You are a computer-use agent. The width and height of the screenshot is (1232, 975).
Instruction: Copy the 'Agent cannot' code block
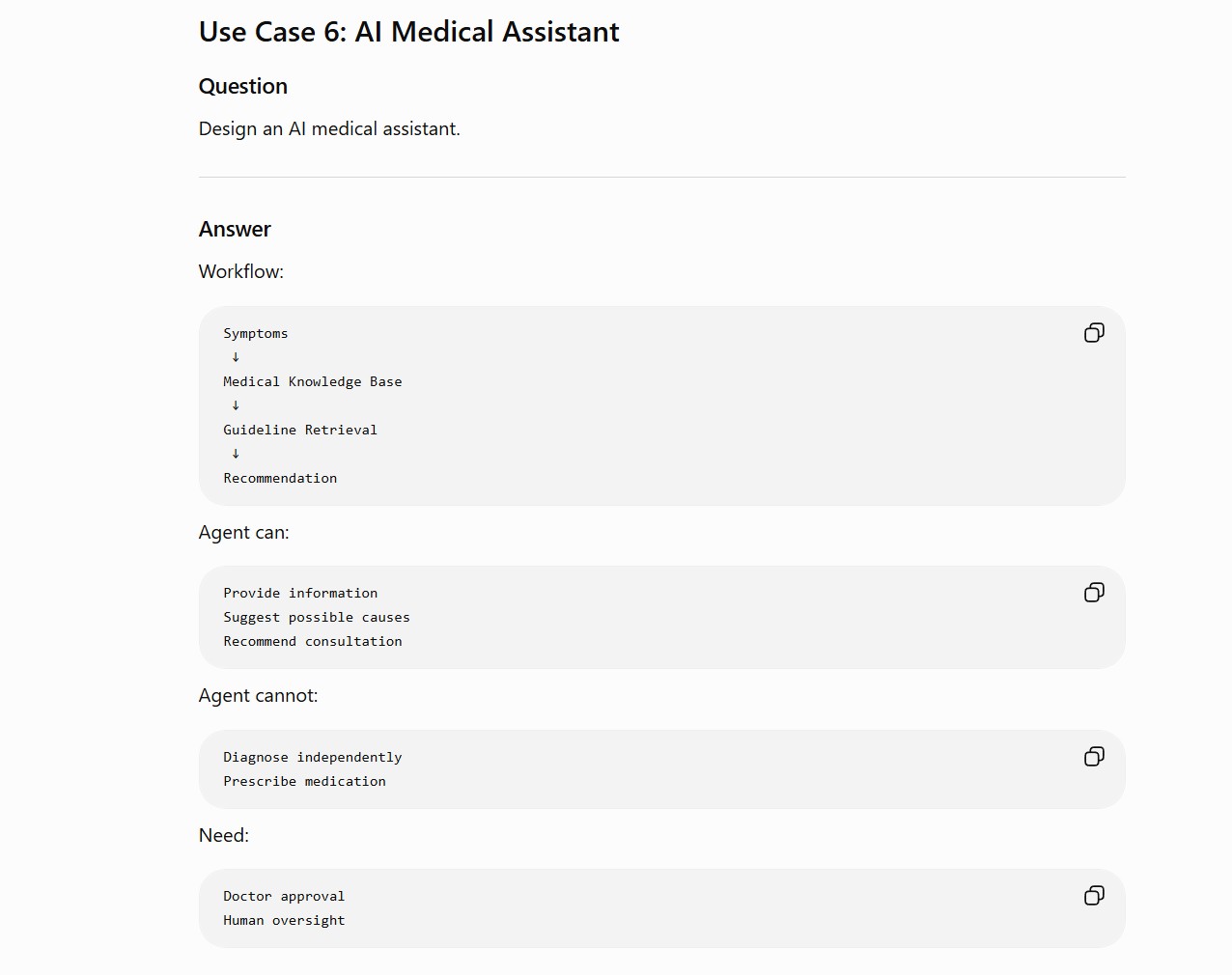pos(1094,757)
